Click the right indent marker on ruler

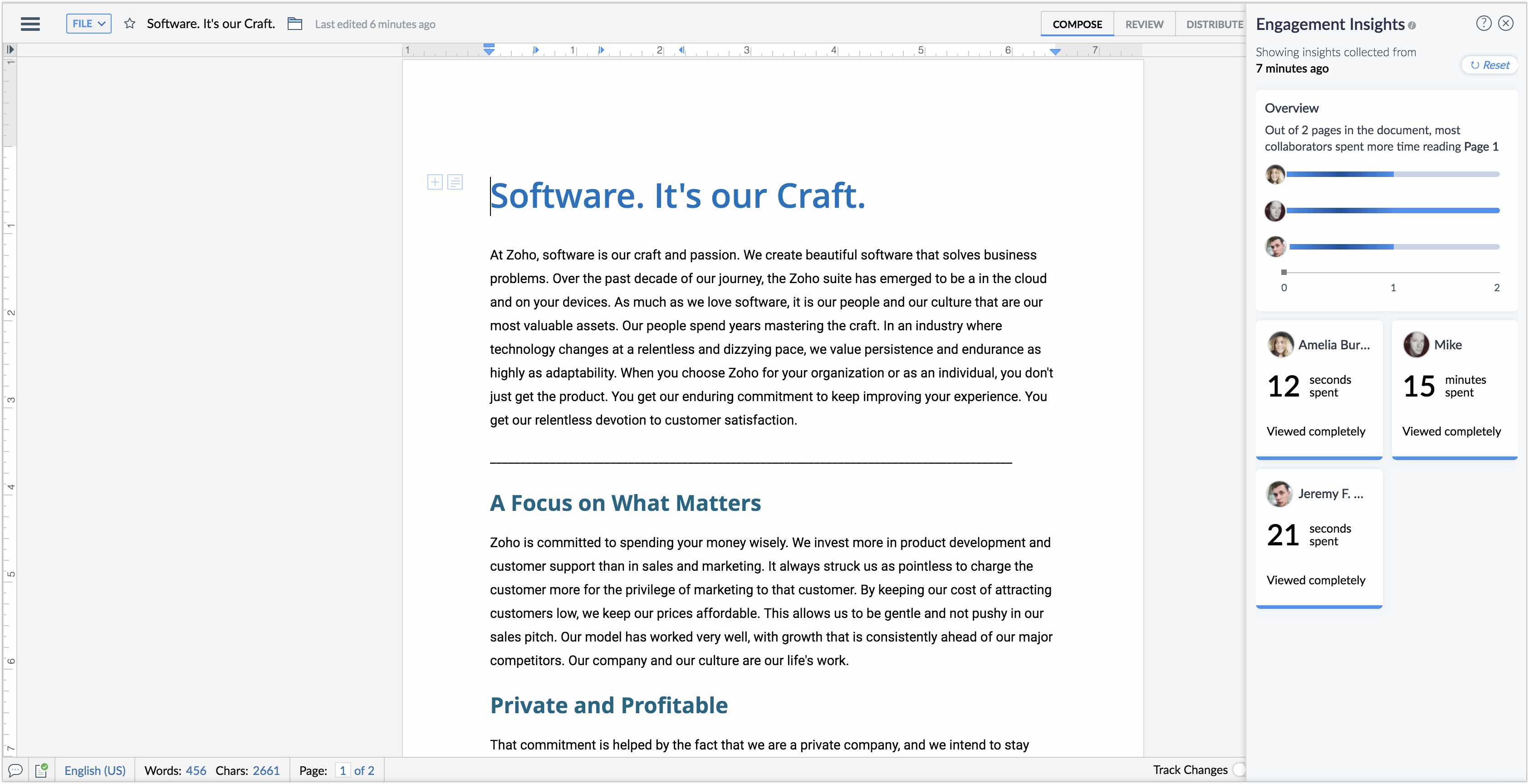tap(1055, 52)
